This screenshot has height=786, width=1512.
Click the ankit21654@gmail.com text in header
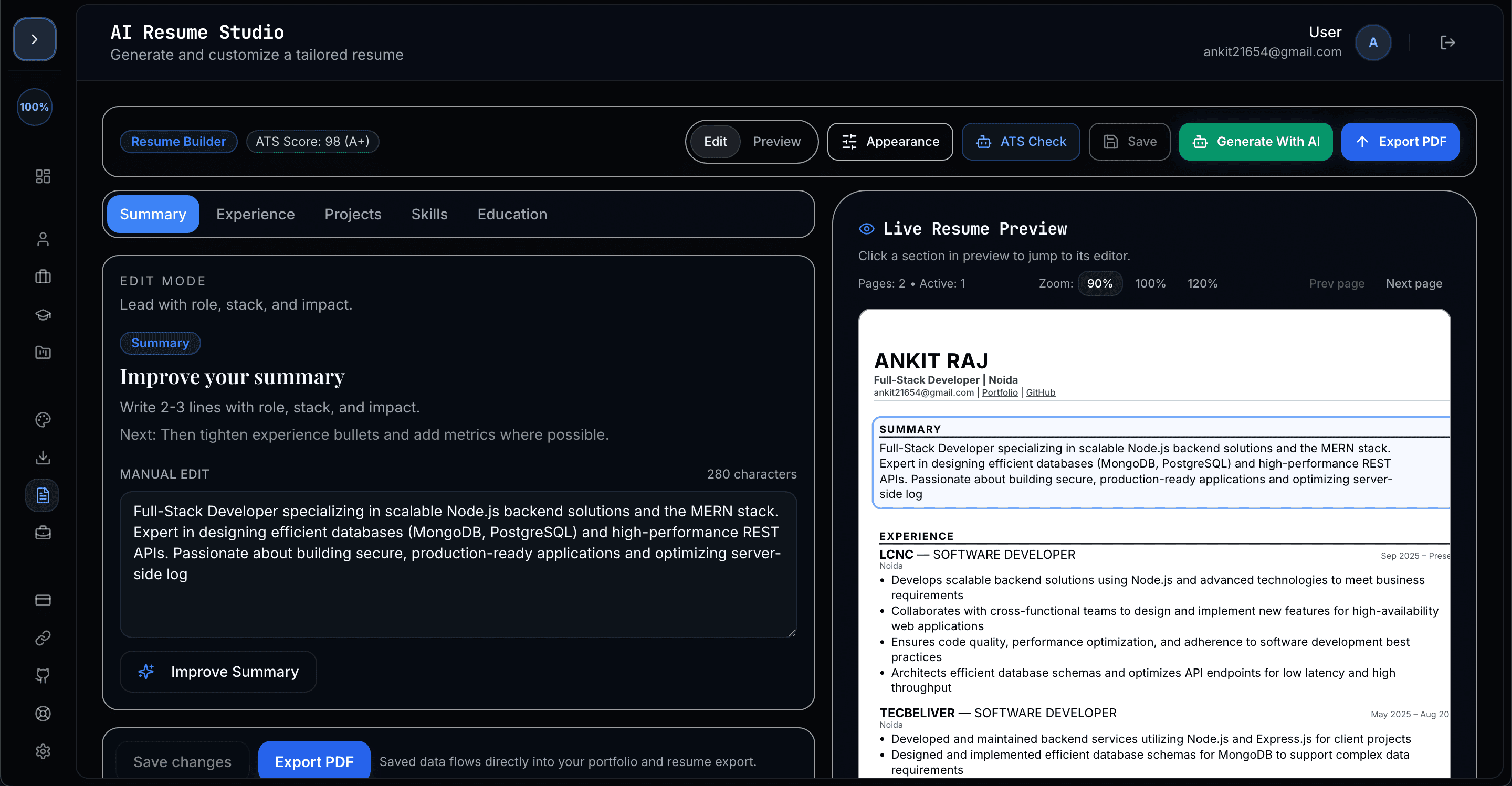[x=1272, y=51]
